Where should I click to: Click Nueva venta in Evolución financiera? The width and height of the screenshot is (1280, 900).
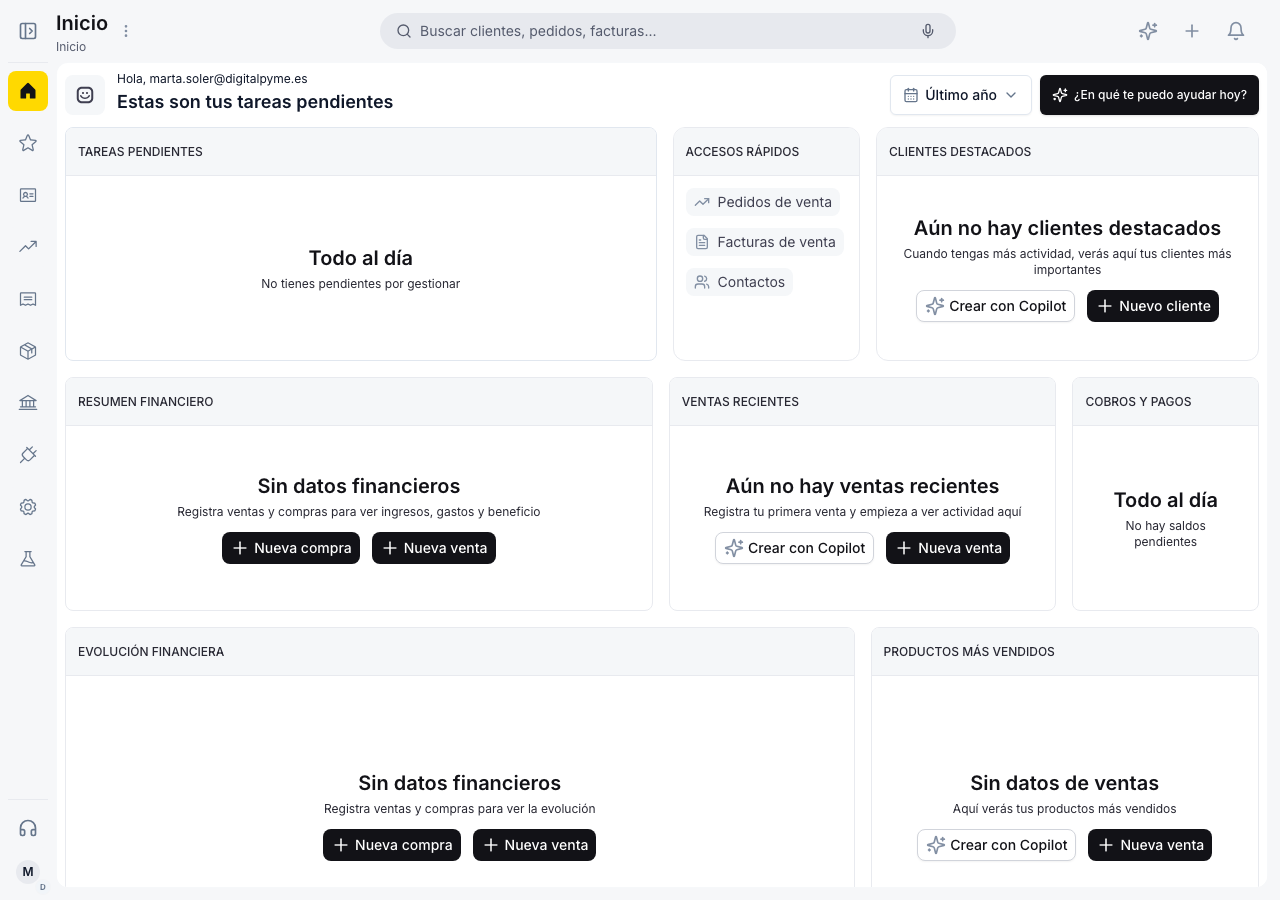pyautogui.click(x=534, y=845)
